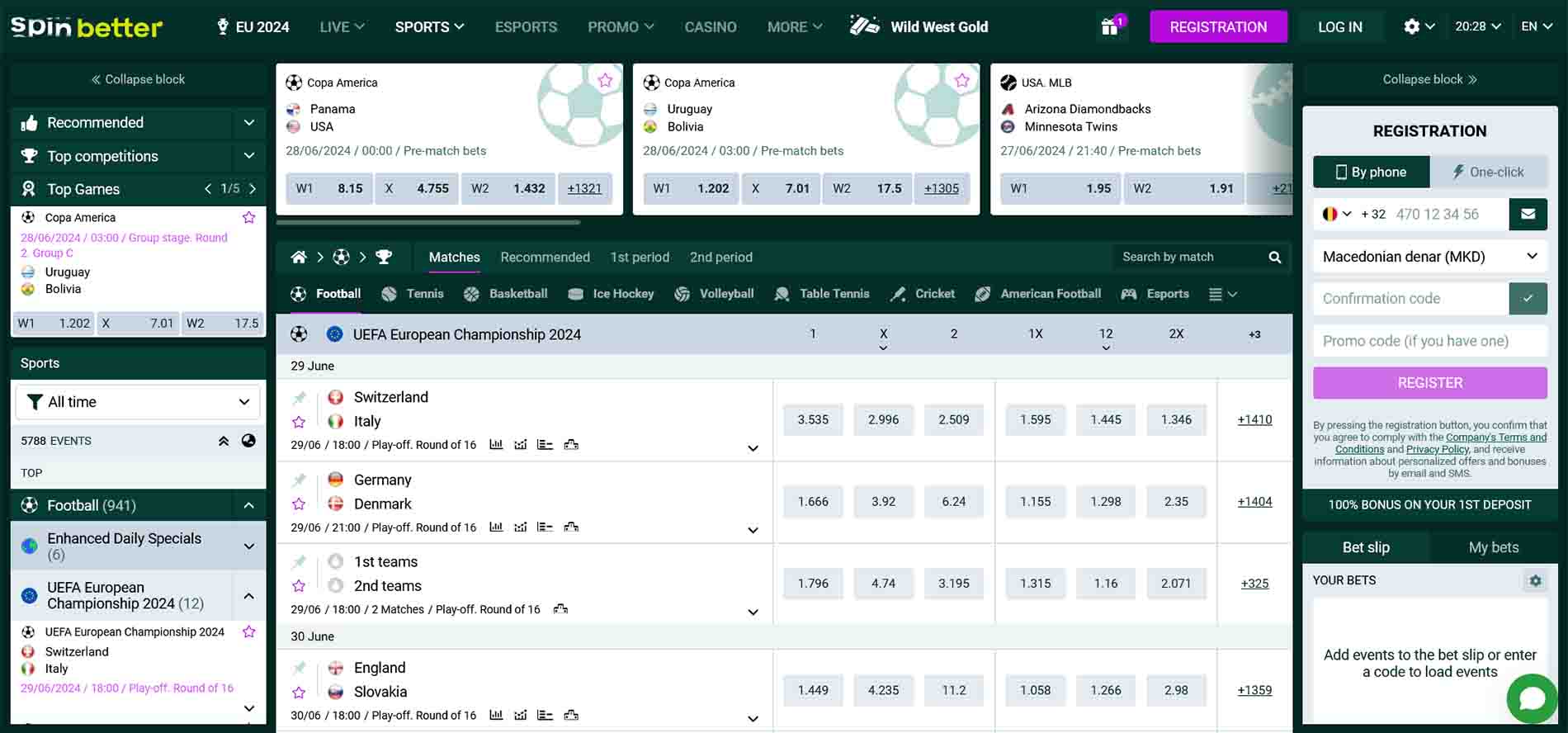Favorite the Switzerland–Italy match star
1568x733 pixels.
point(299,422)
